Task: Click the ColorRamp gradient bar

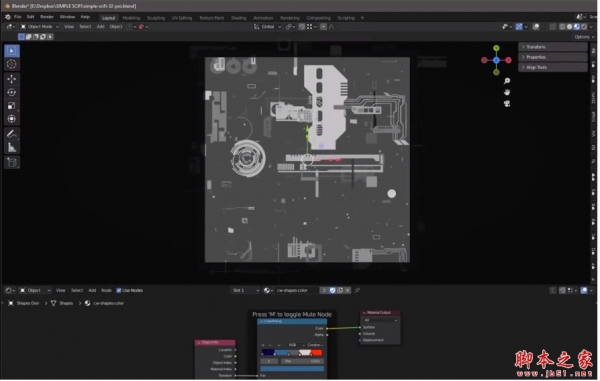Action: [292, 353]
